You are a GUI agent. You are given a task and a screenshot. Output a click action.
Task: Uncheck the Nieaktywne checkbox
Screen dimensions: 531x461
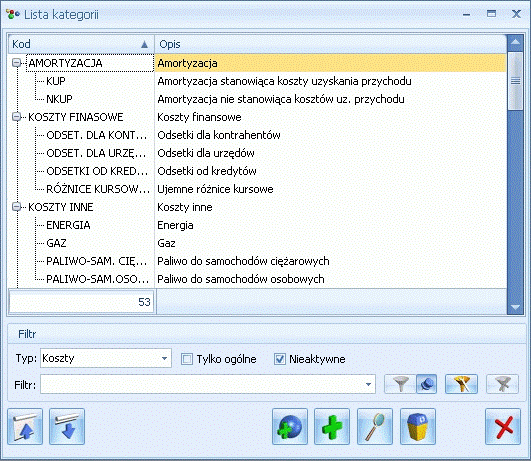coord(279,359)
